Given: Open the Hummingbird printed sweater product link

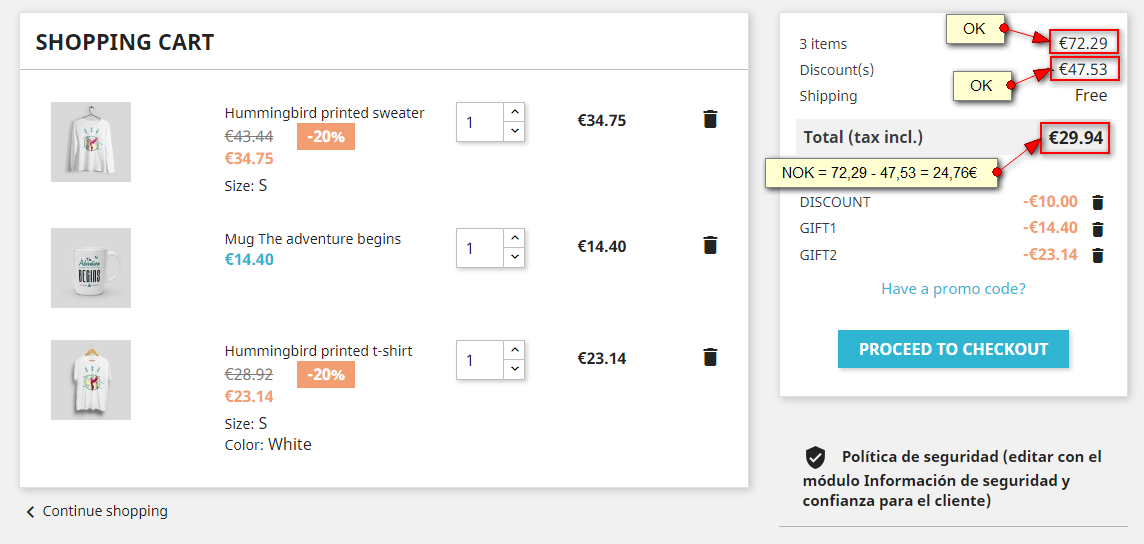Looking at the screenshot, I should pyautogui.click(x=324, y=113).
